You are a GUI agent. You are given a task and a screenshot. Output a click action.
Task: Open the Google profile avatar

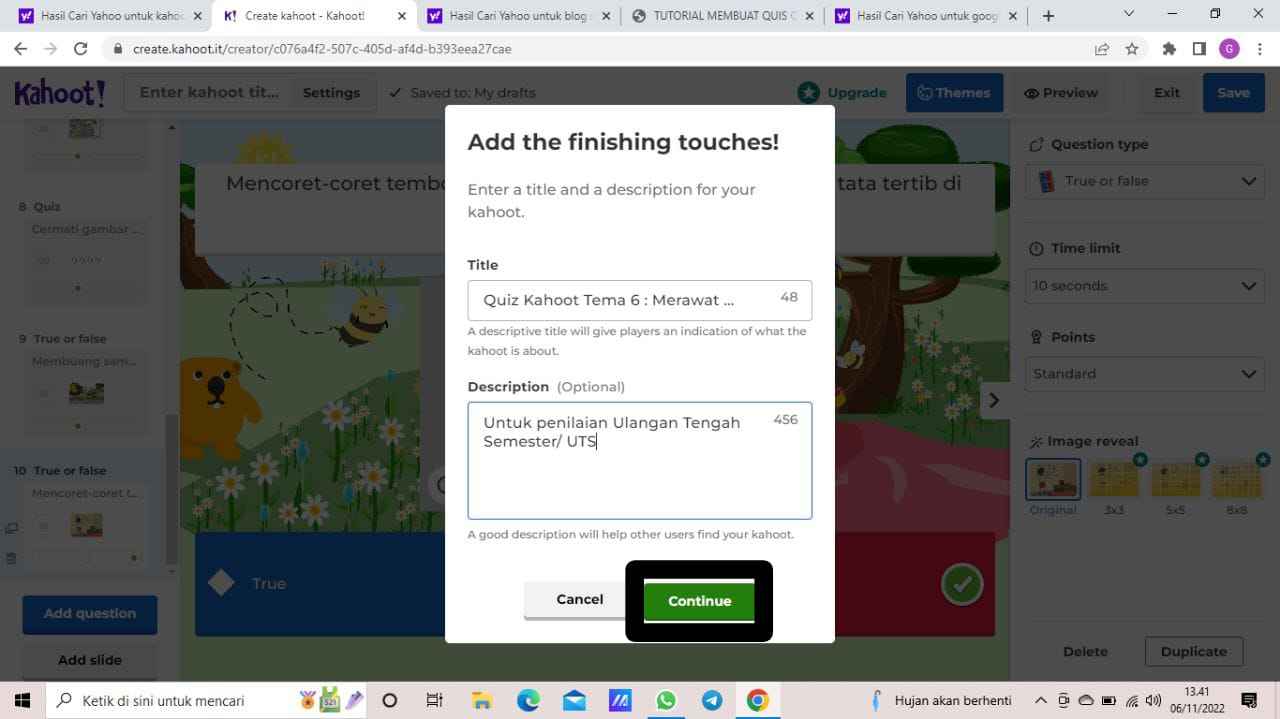coord(1229,49)
